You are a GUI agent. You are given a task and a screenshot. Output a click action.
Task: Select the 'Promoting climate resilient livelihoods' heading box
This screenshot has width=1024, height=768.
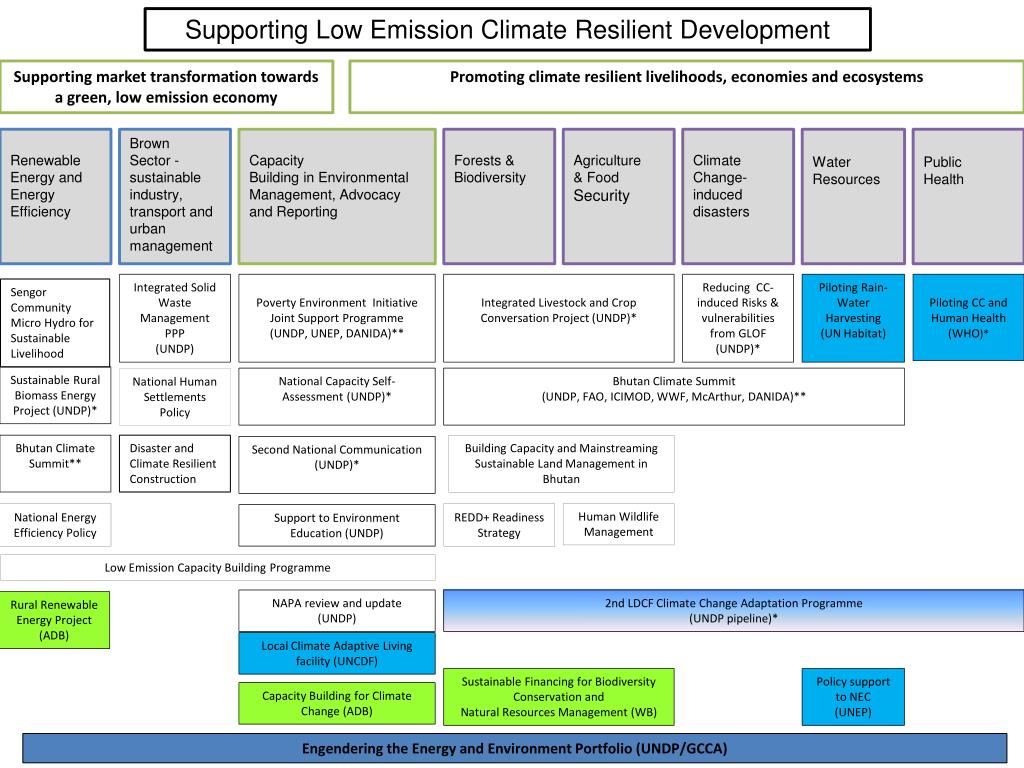click(x=686, y=87)
